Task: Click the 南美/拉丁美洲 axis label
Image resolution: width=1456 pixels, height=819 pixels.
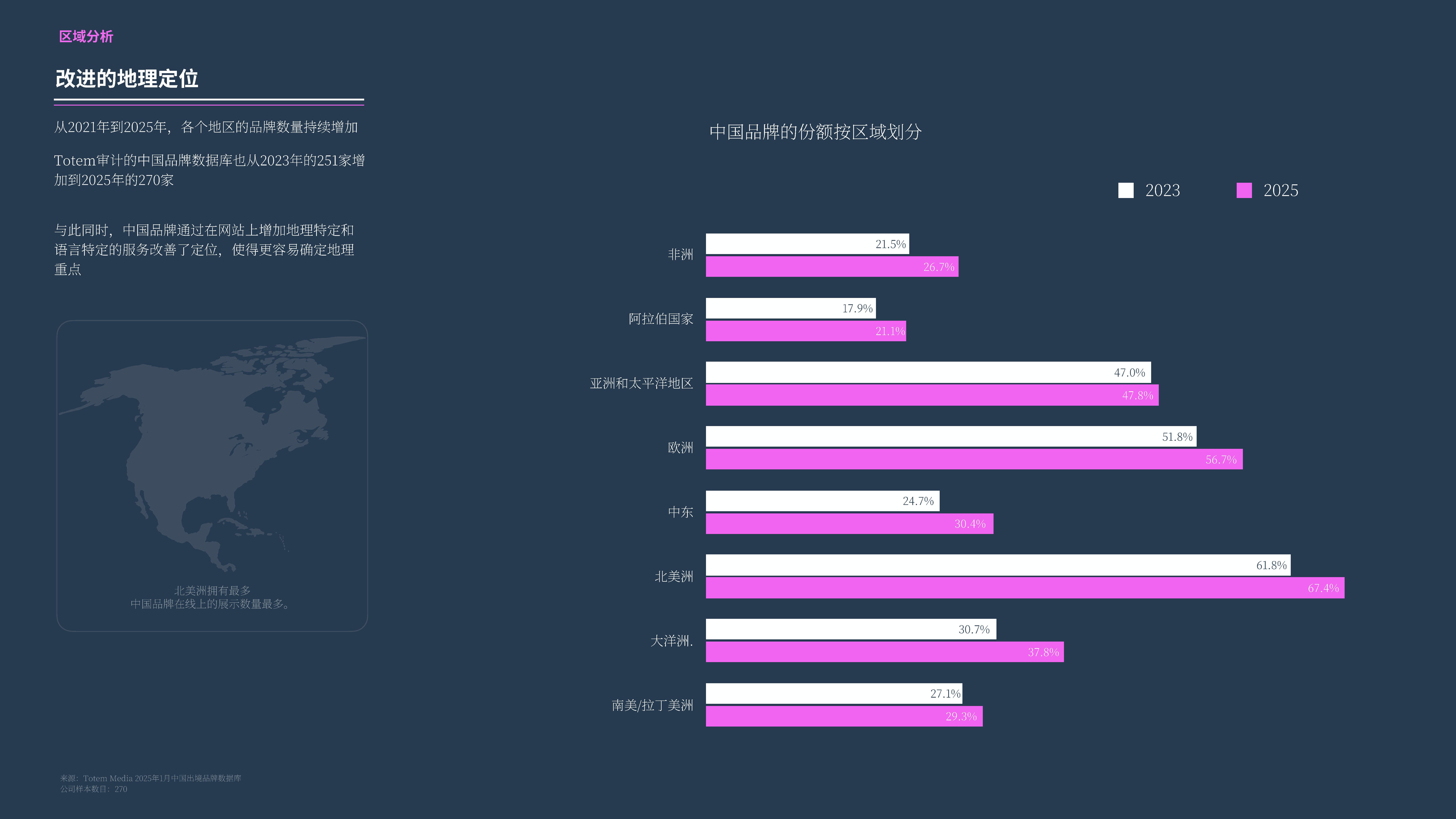Action: [652, 705]
